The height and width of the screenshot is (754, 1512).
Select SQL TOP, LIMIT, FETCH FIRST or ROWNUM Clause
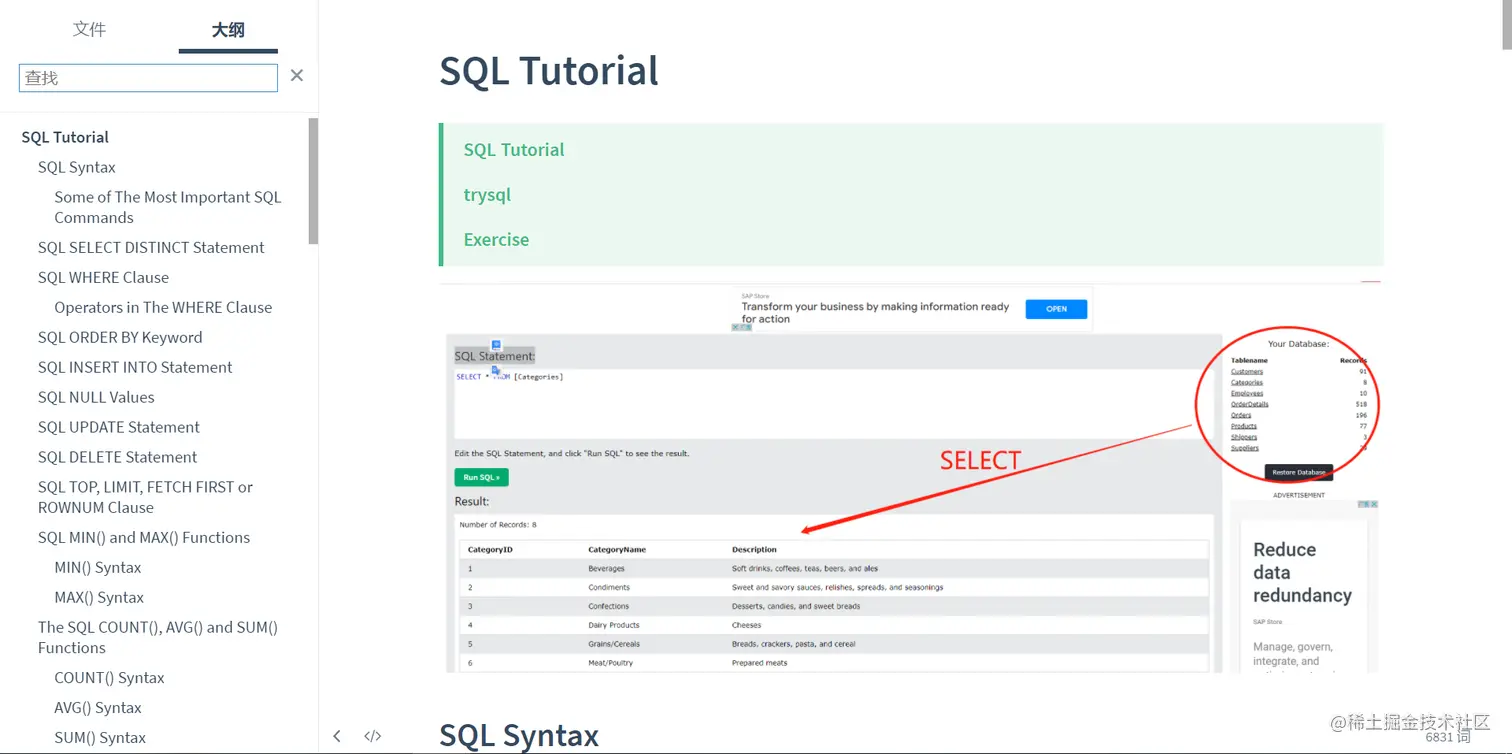(145, 497)
